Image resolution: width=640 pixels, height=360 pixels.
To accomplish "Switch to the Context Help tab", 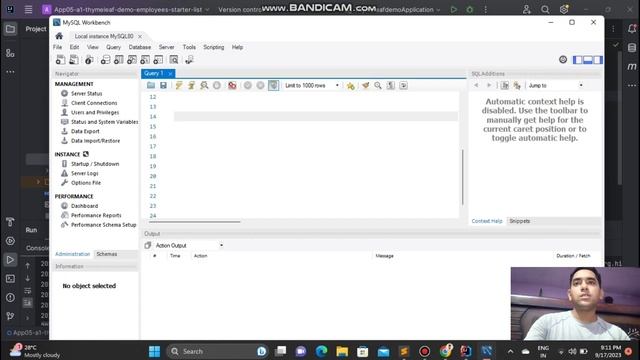I will click(x=487, y=221).
